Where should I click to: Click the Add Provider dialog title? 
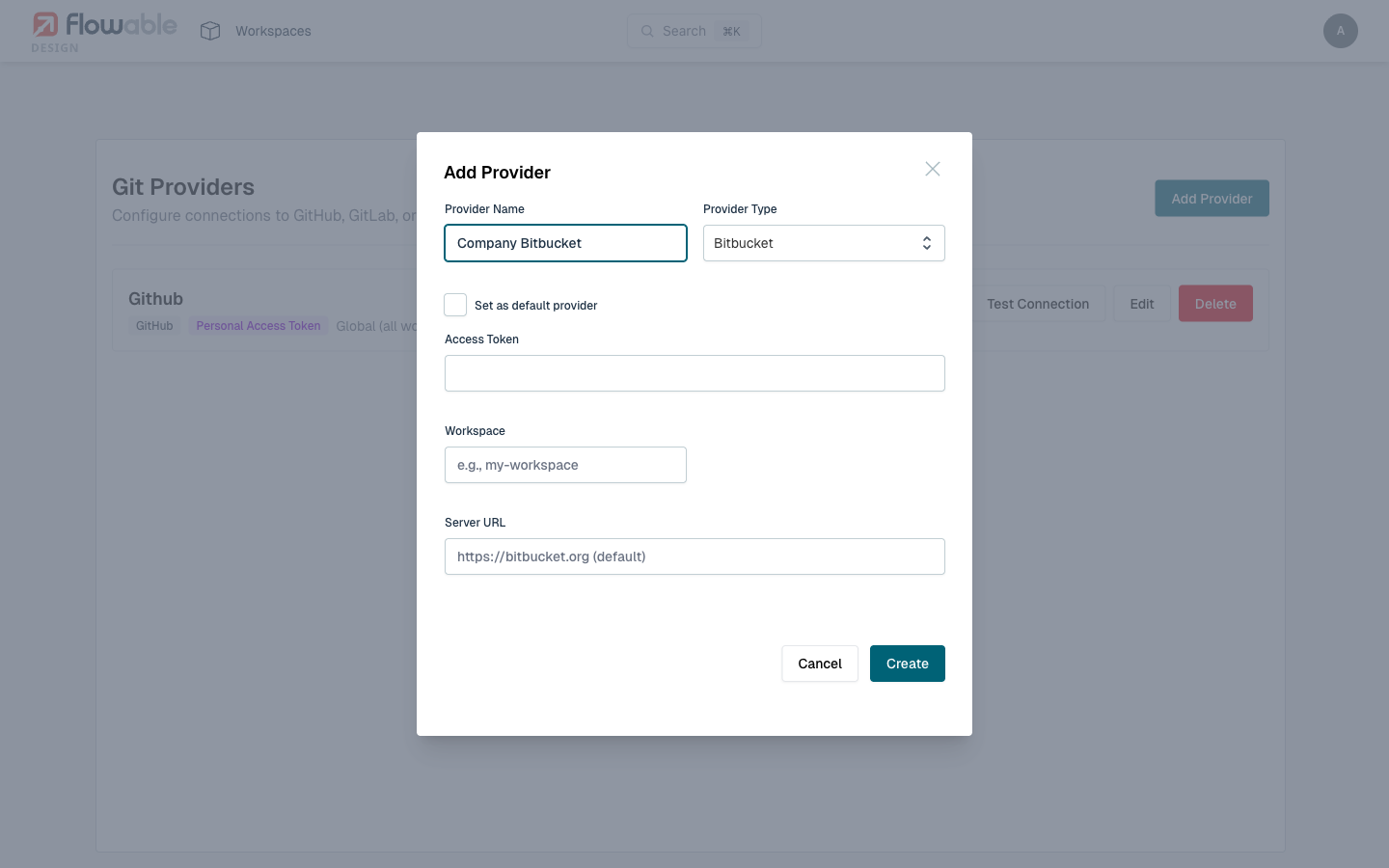click(497, 173)
